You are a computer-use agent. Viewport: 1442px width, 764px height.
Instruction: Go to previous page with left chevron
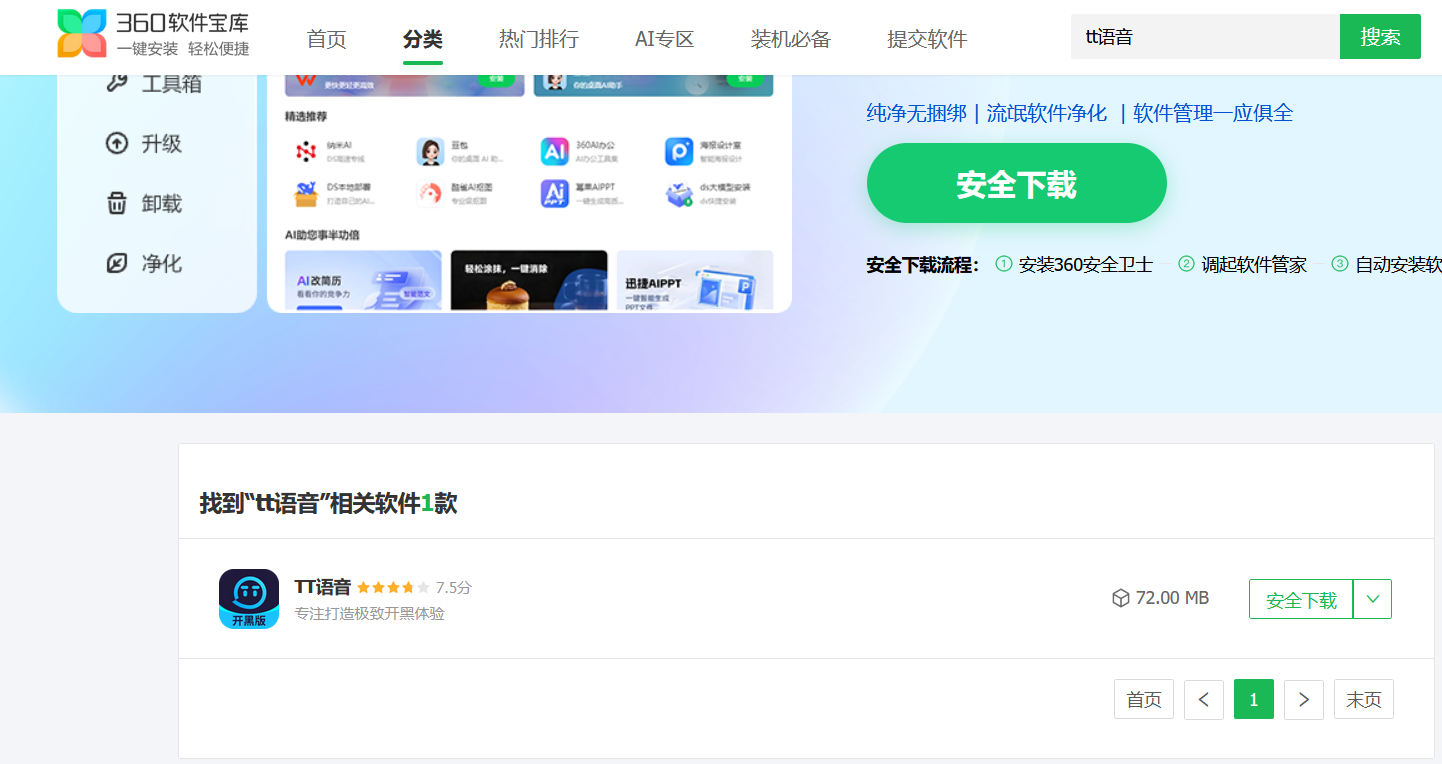1203,700
